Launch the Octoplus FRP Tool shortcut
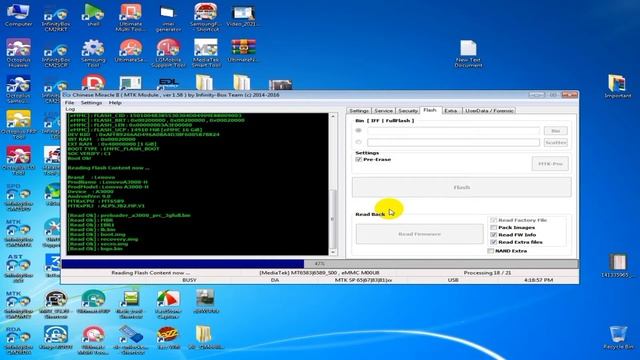This screenshot has width=640, height=360. point(18,124)
